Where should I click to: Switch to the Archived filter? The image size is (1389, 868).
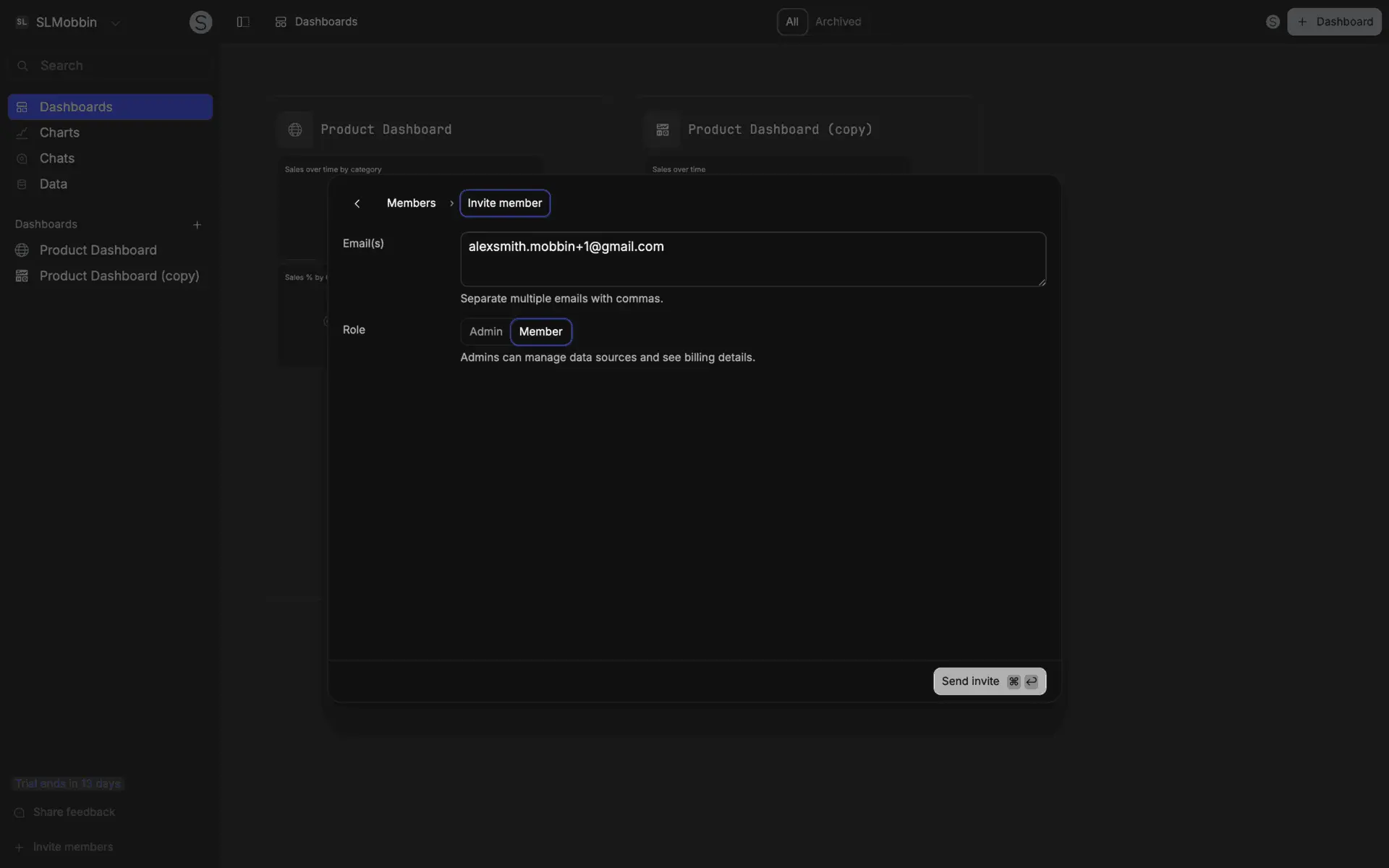click(x=838, y=22)
